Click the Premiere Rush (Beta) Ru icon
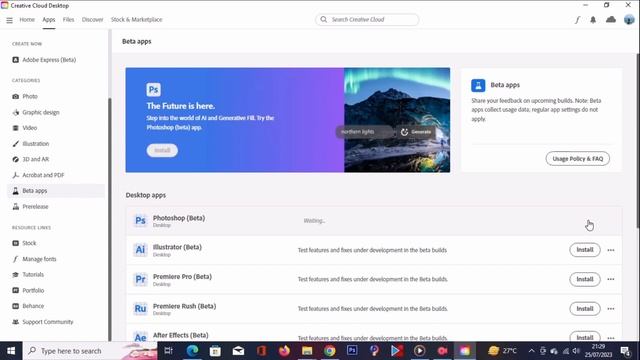640x360 pixels. pyautogui.click(x=140, y=309)
